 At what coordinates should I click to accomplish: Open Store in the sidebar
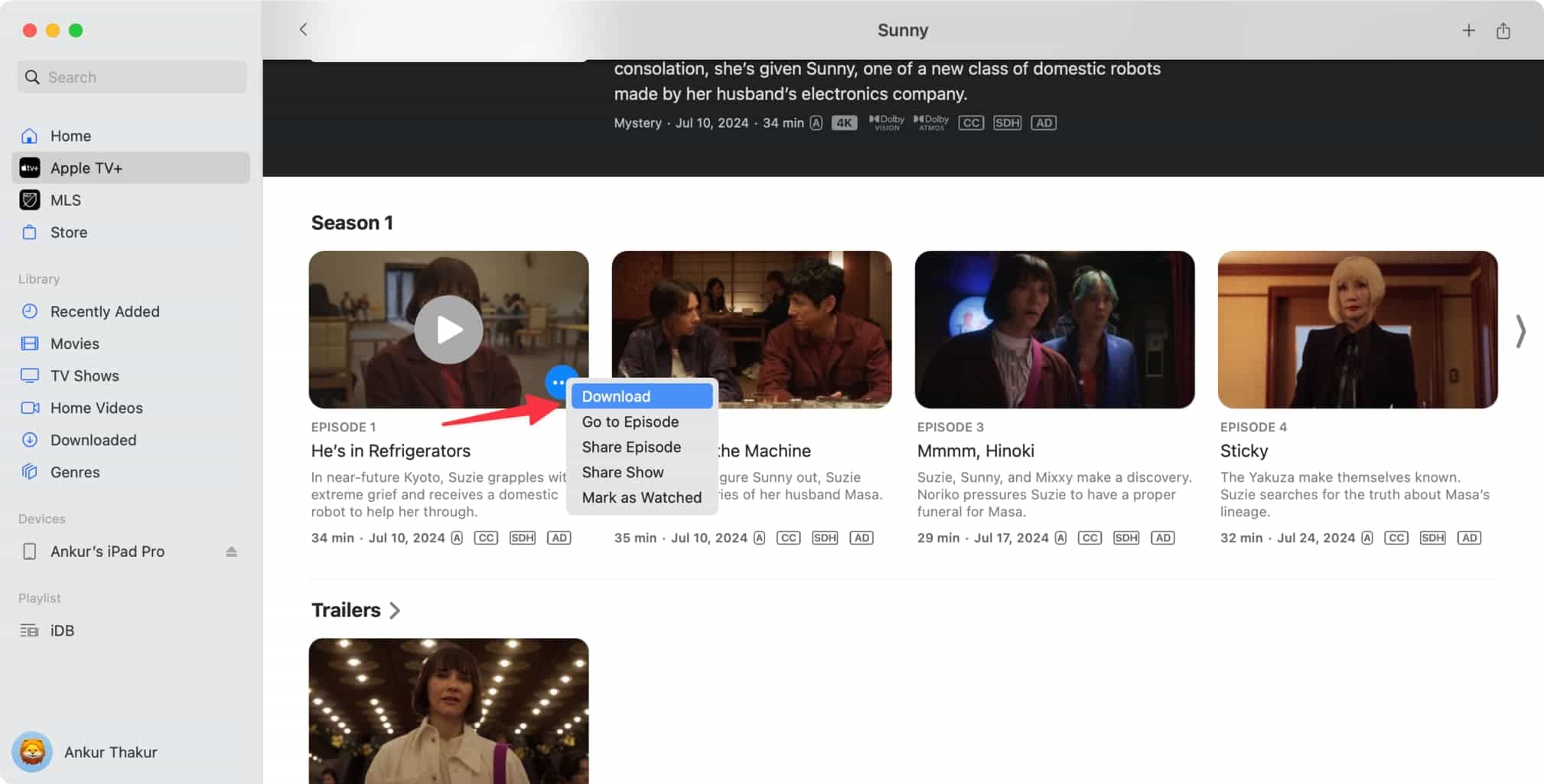131,232
